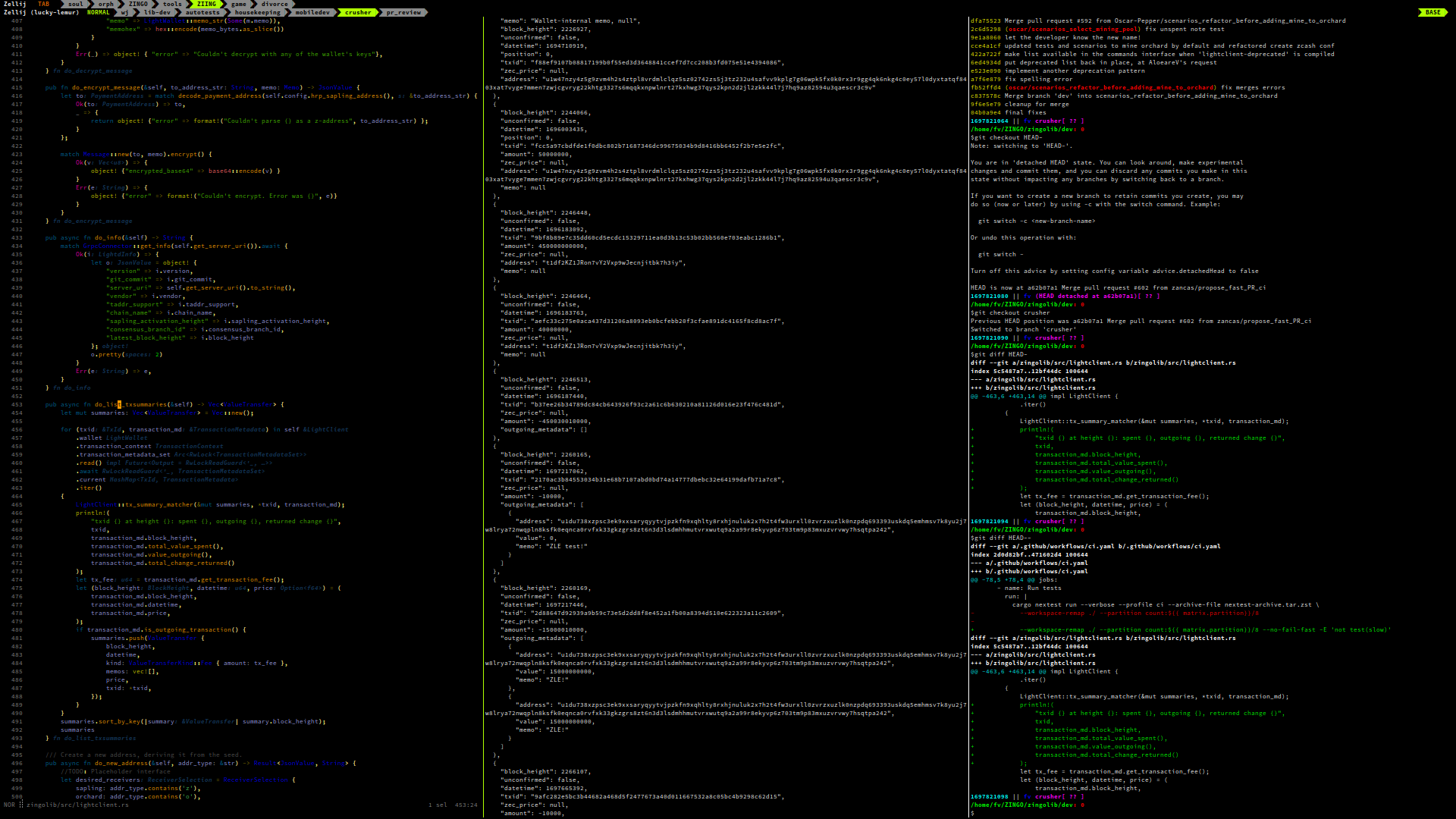Screen dimensions: 1456x819
Task: Click the TAB keybind mode indicator
Action: [44, 3]
